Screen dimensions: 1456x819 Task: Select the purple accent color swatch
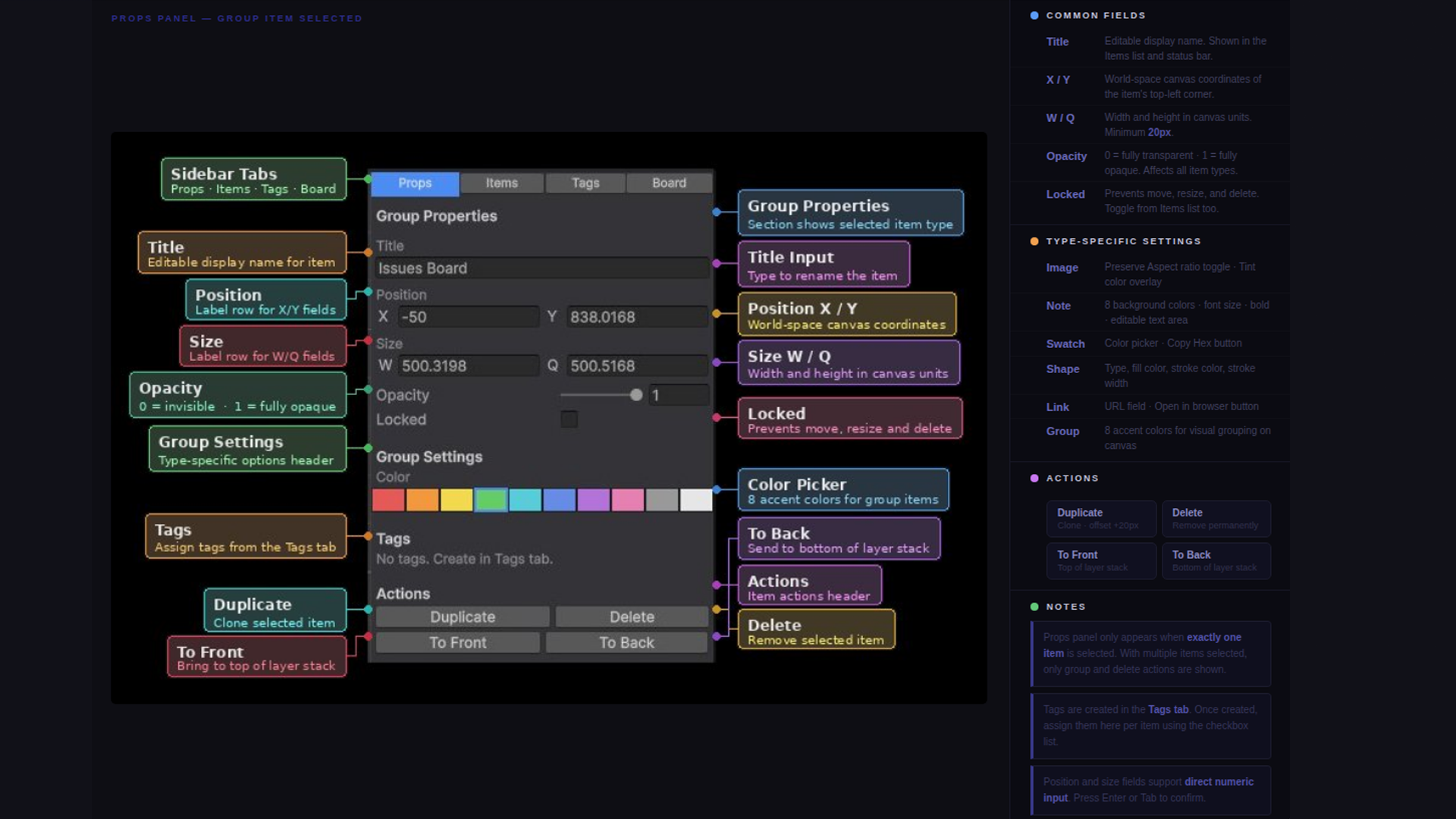coord(593,500)
